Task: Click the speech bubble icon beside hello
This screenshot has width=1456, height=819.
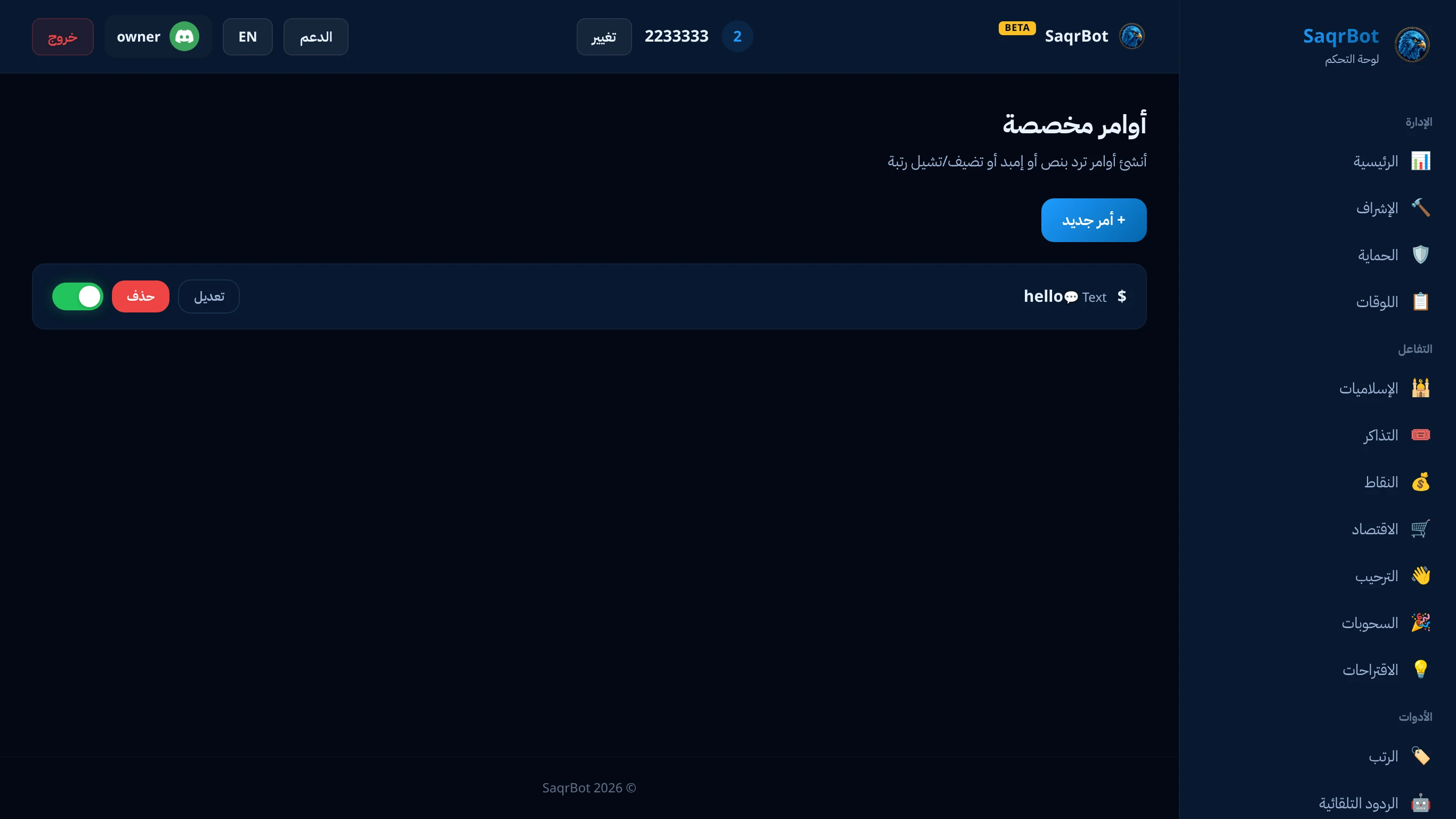Action: tap(1071, 297)
